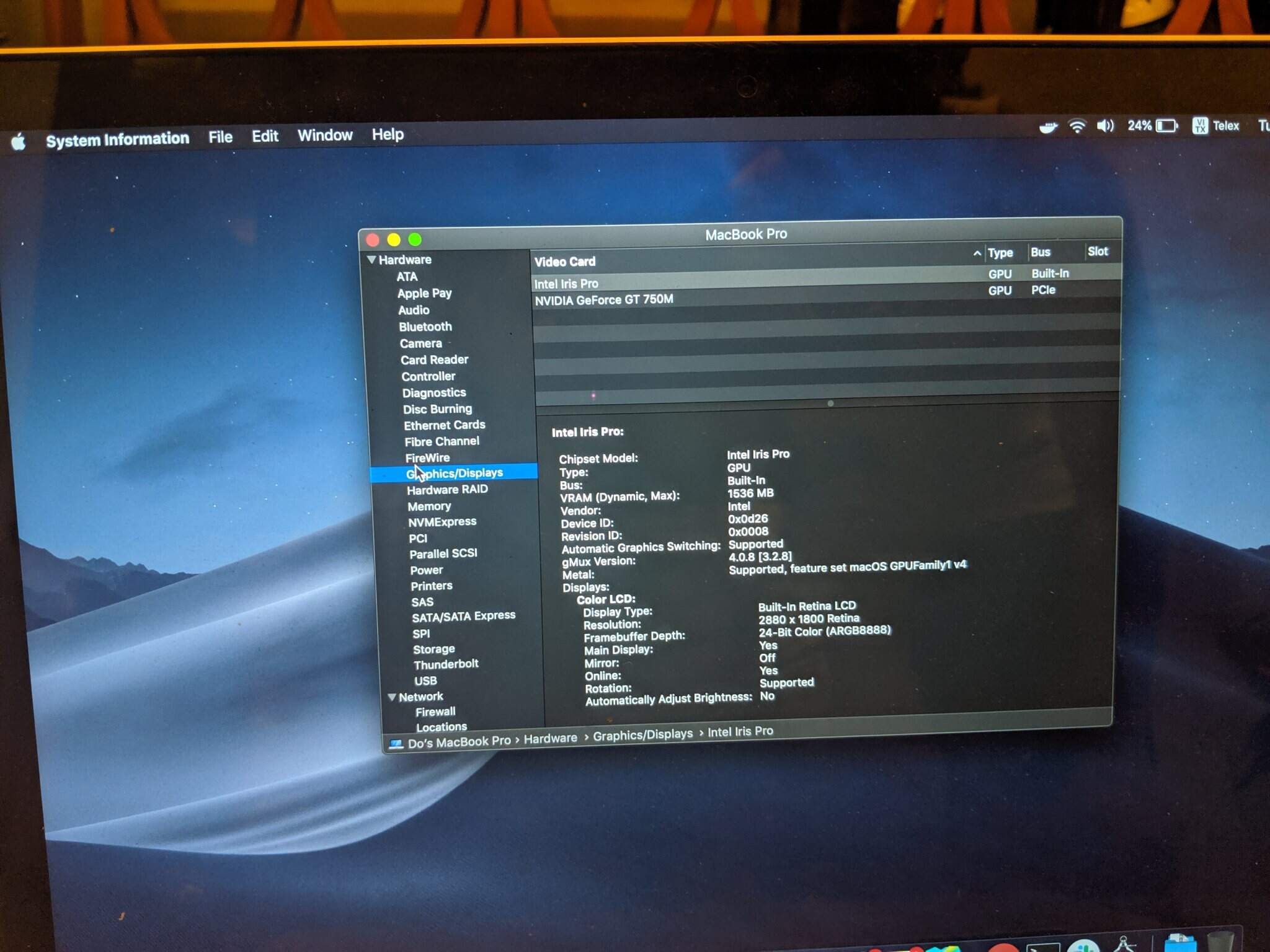
Task: Select Printers in the sidebar
Action: coord(432,586)
